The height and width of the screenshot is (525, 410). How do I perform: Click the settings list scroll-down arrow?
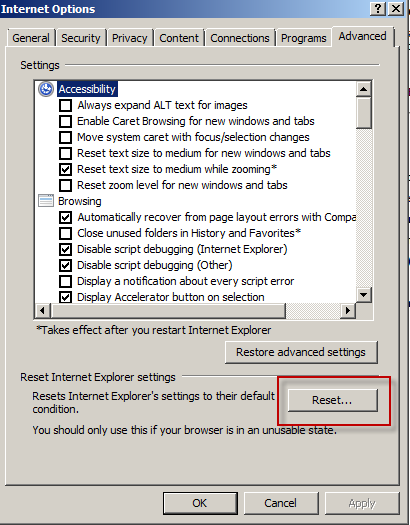click(x=363, y=295)
